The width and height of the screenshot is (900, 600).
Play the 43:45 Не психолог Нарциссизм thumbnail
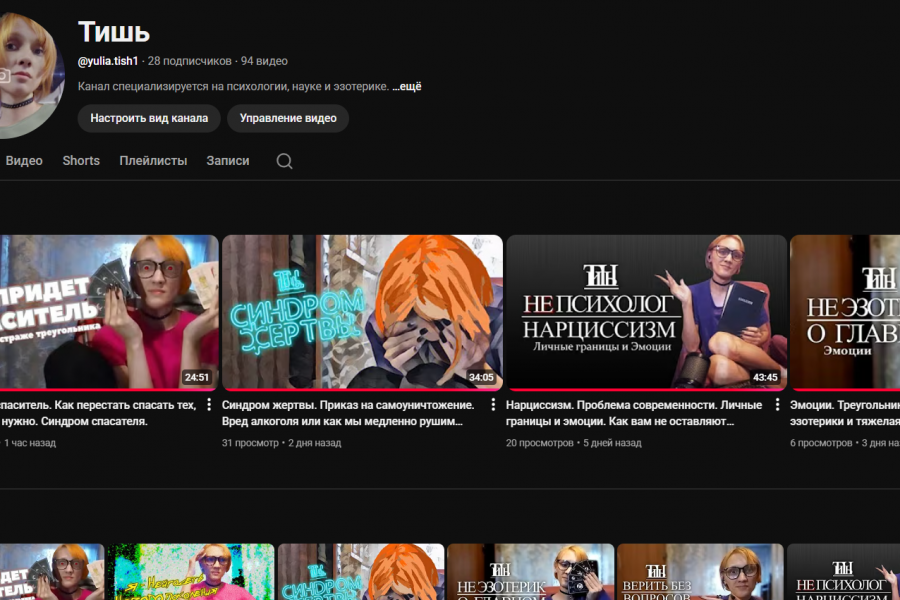[x=646, y=312]
